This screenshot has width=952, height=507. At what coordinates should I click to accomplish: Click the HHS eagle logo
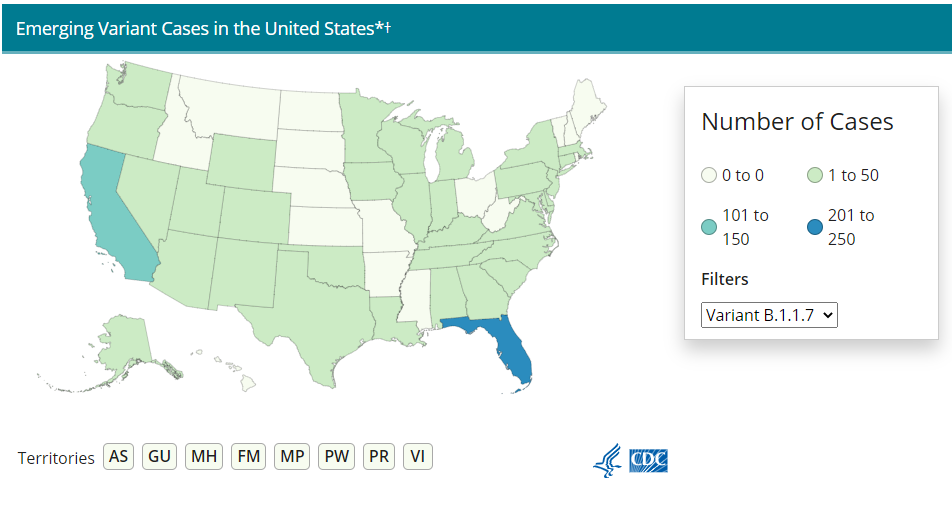(608, 460)
